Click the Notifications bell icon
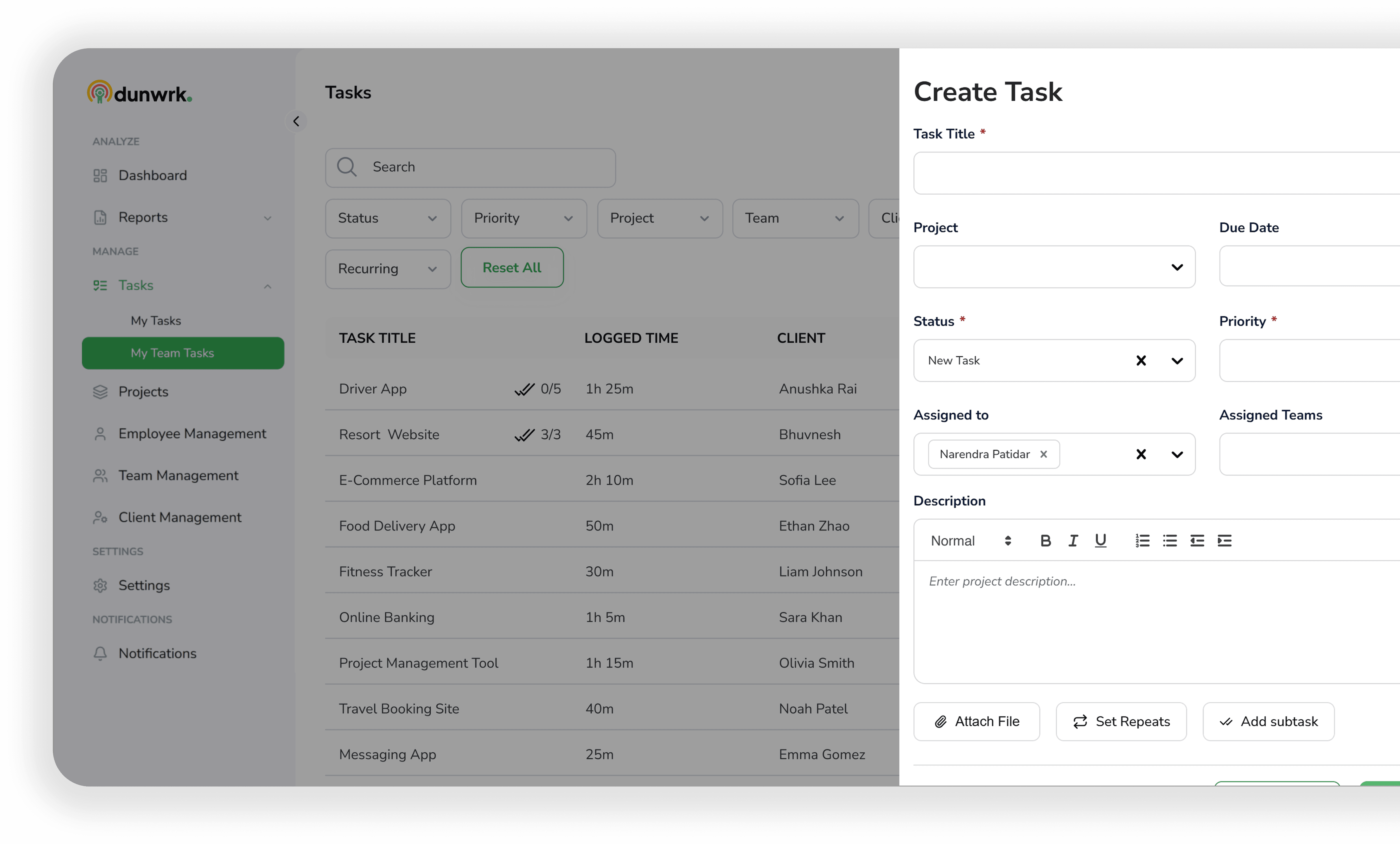 pyautogui.click(x=100, y=654)
